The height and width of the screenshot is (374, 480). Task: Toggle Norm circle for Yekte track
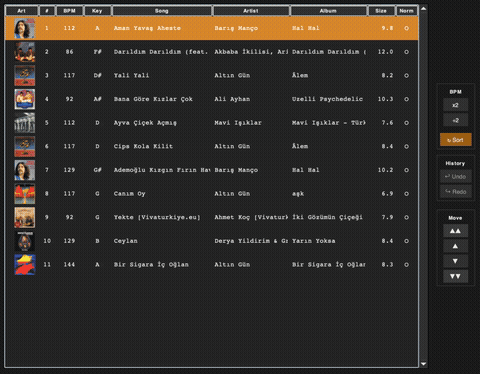[x=406, y=217]
